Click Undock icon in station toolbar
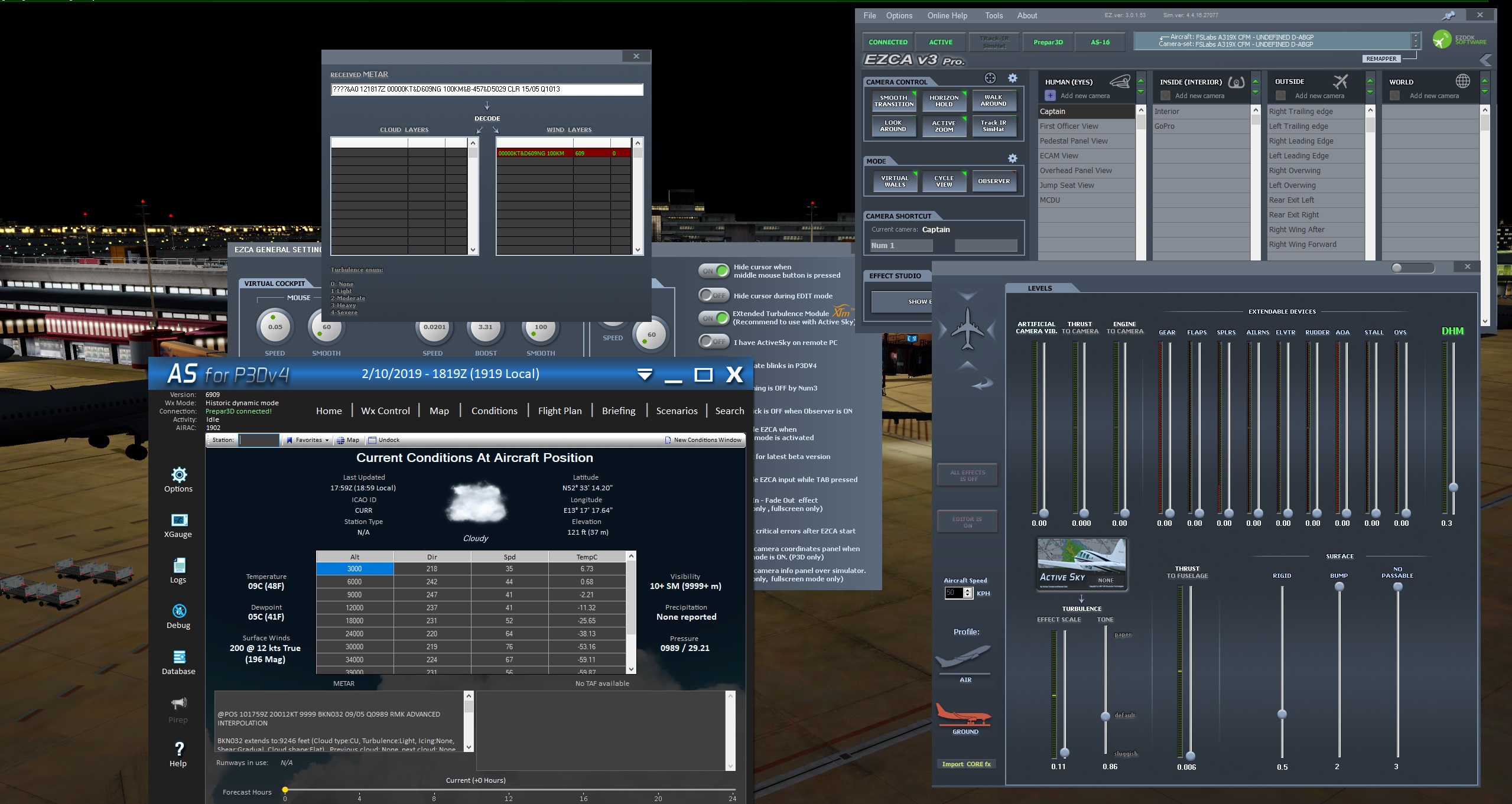The height and width of the screenshot is (804, 1512). [x=372, y=440]
